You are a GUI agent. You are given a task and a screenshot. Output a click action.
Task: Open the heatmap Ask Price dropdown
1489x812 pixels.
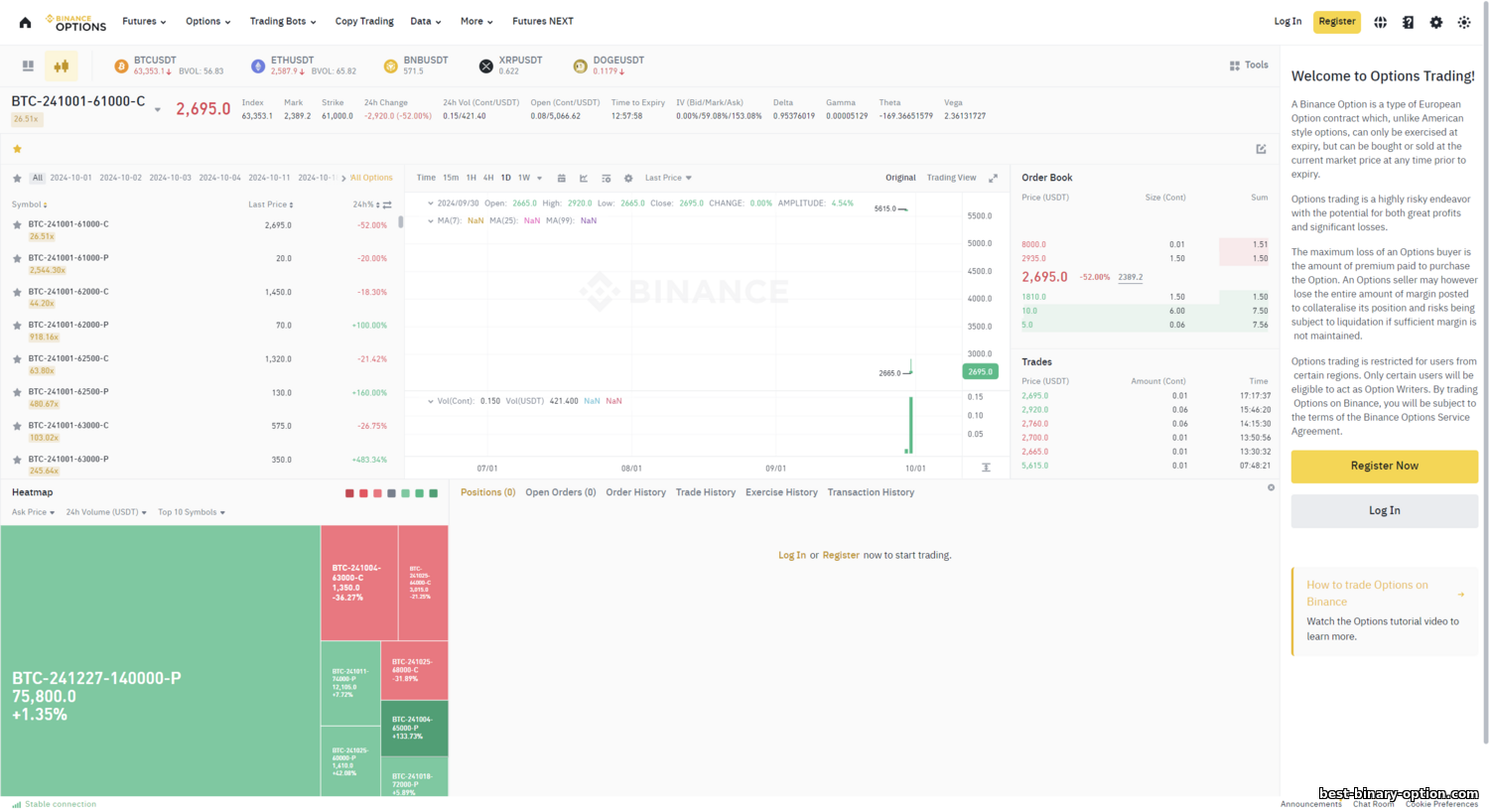pos(33,512)
